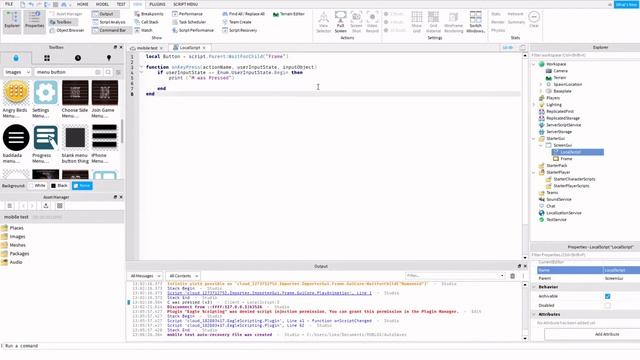640x360 pixels.
Task: Select the Toolbox Recent clock tab
Action: pyautogui.click(x=78, y=58)
